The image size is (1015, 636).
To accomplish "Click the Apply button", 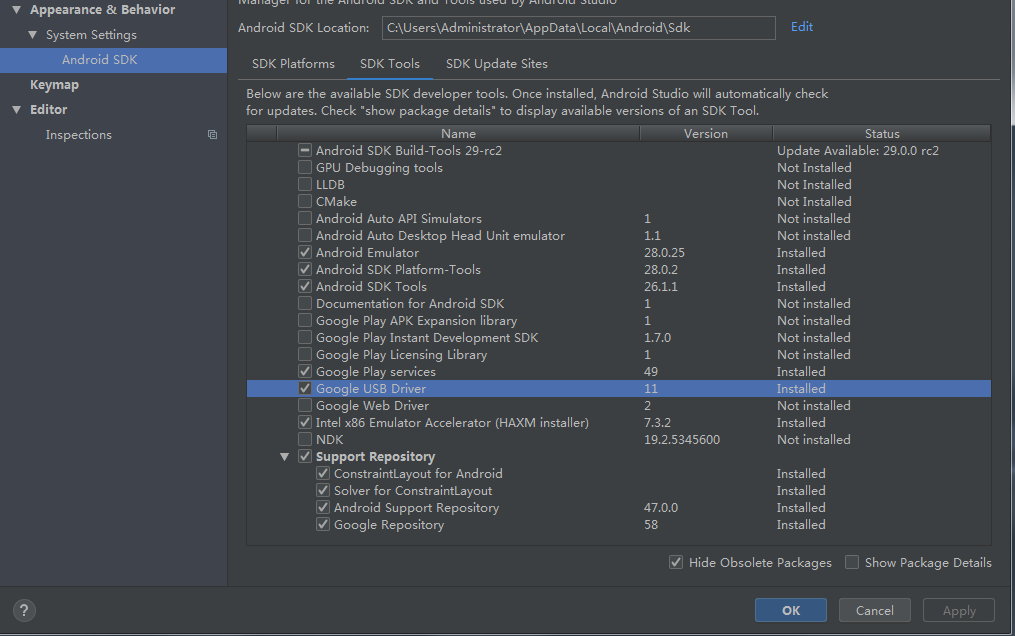I will [958, 610].
